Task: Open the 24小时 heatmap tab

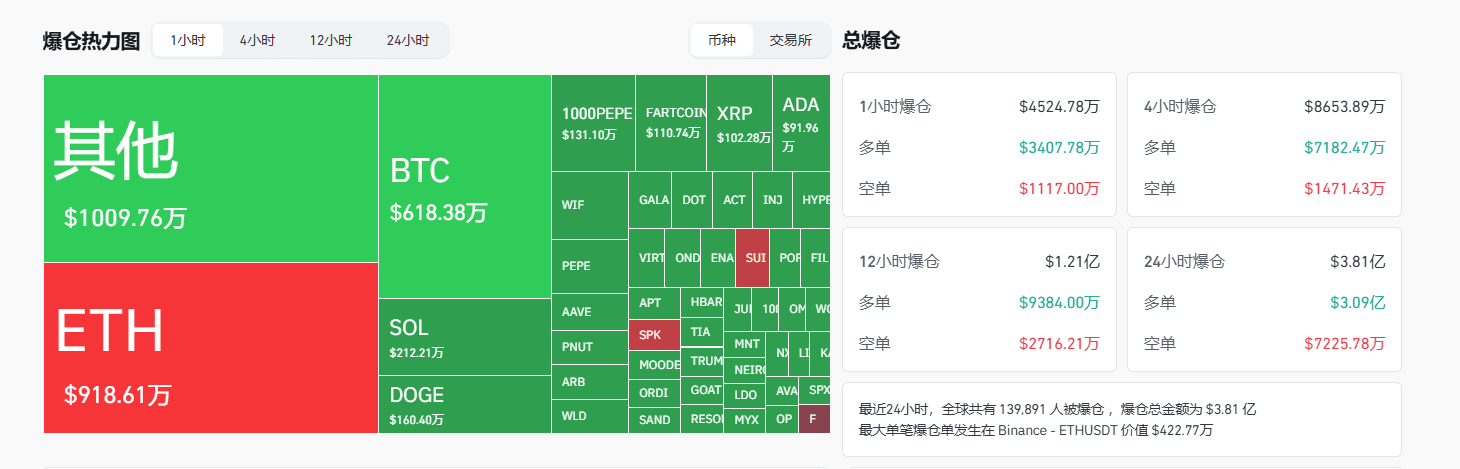Action: pos(407,41)
